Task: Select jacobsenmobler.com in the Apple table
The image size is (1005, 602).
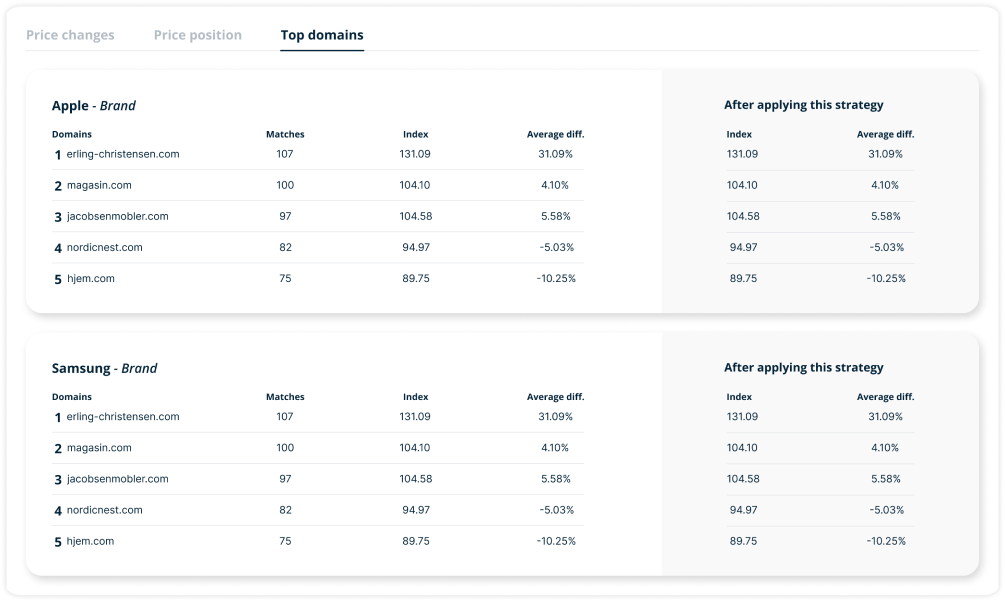Action: 117,216
